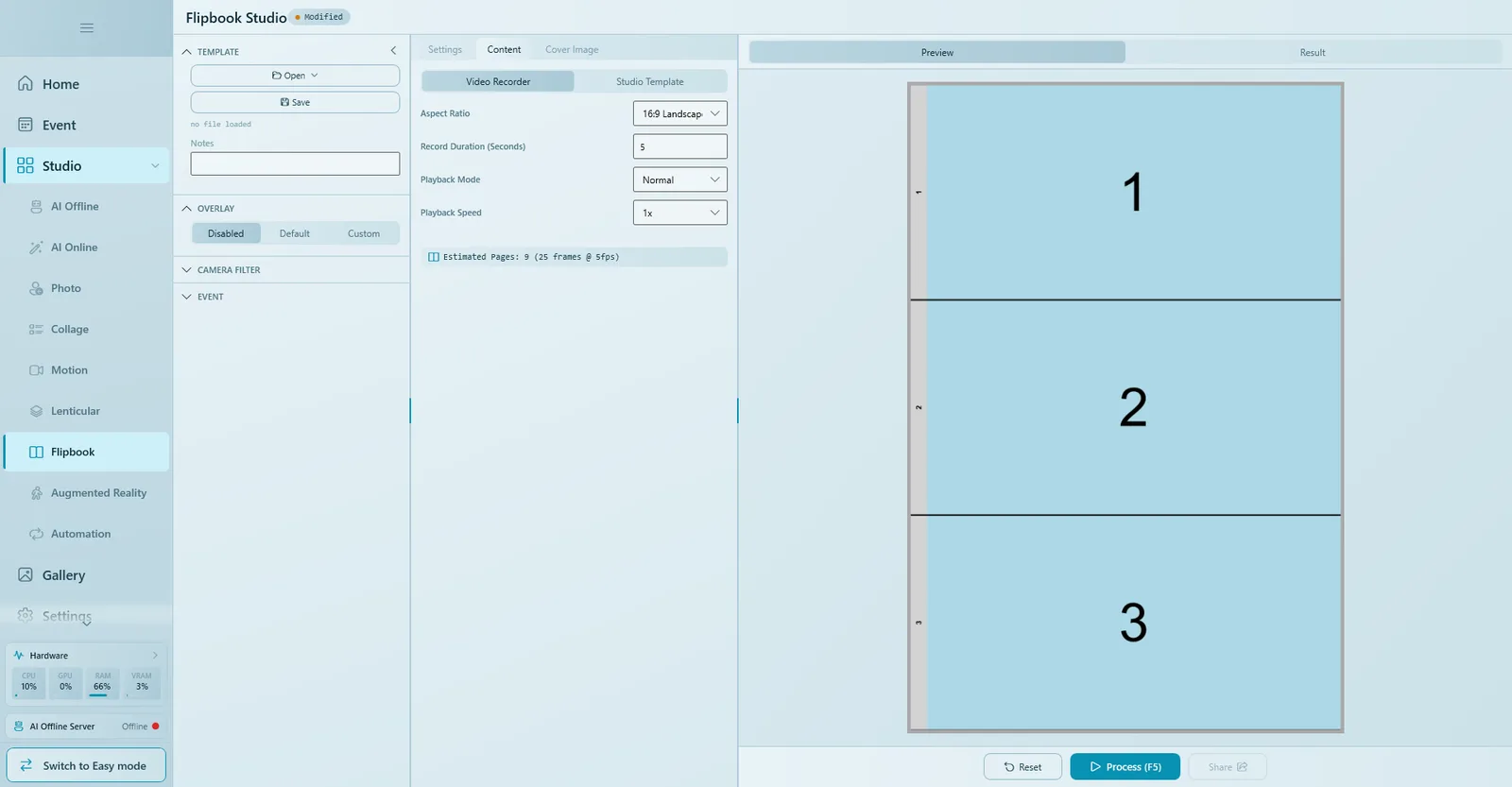Click the Reset button
Image resolution: width=1512 pixels, height=787 pixels.
coord(1022,766)
